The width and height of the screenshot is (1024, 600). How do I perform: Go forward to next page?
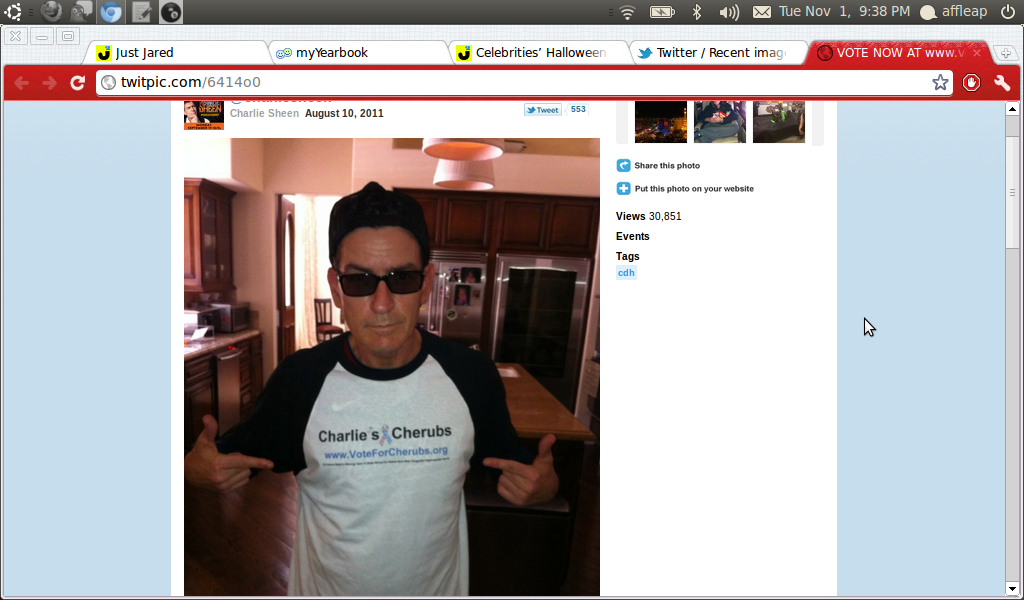49,82
